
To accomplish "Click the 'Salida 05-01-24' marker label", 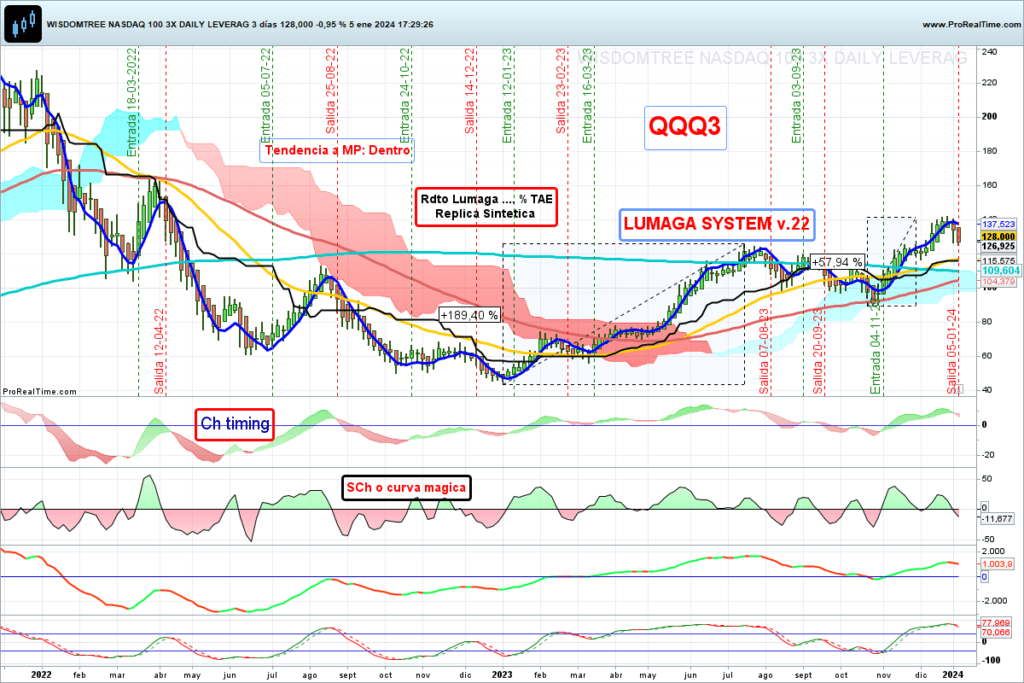I will 953,351.
